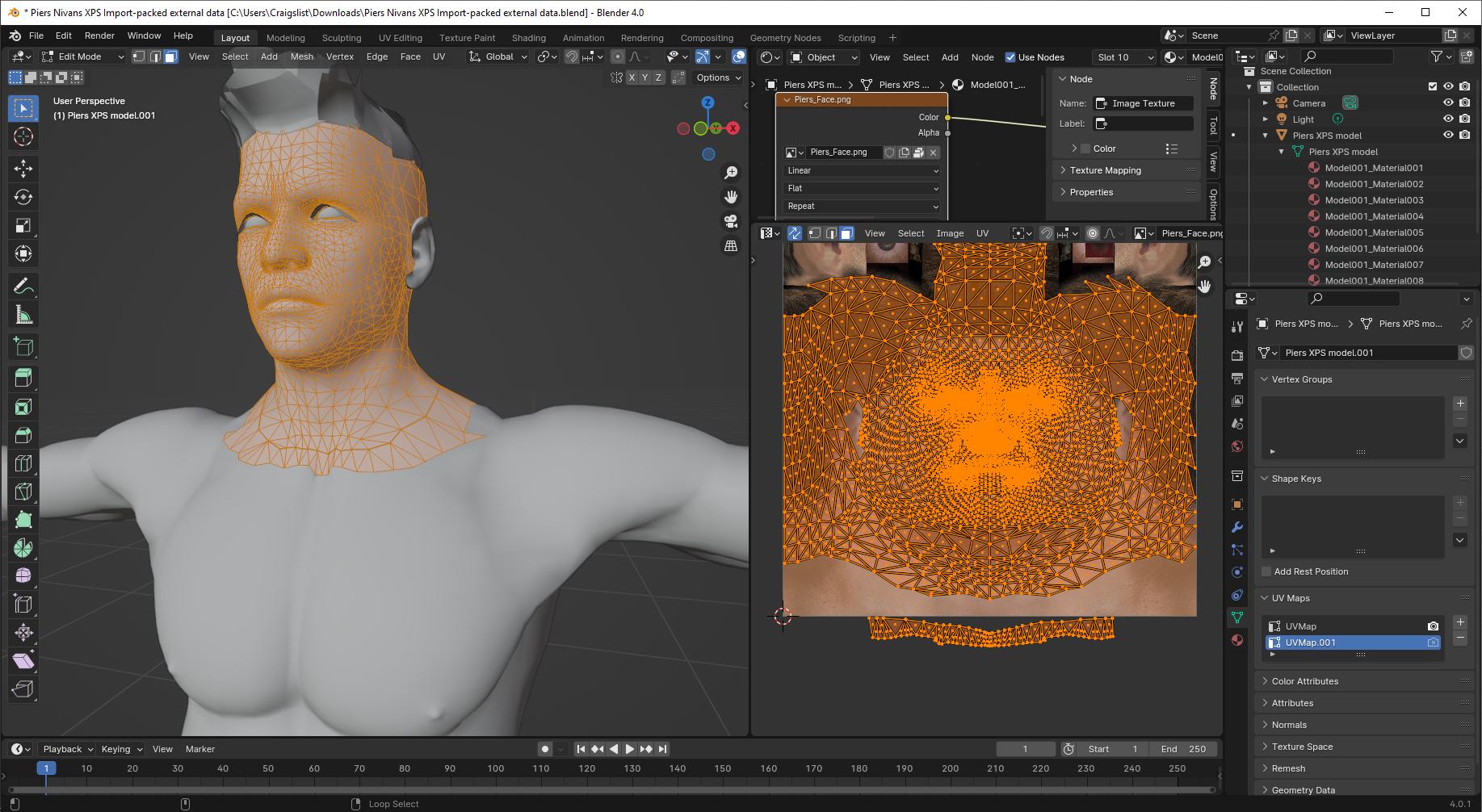Toggle the Use Nodes checkbox

tap(1010, 57)
